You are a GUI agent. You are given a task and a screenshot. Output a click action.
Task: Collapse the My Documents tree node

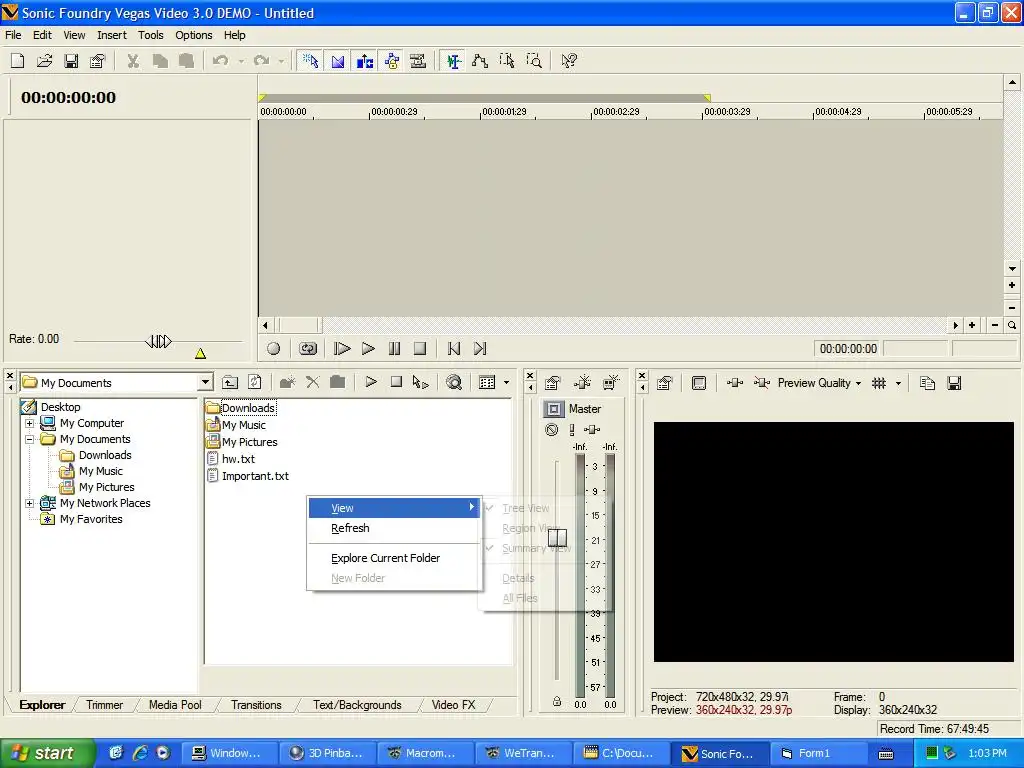click(x=29, y=440)
